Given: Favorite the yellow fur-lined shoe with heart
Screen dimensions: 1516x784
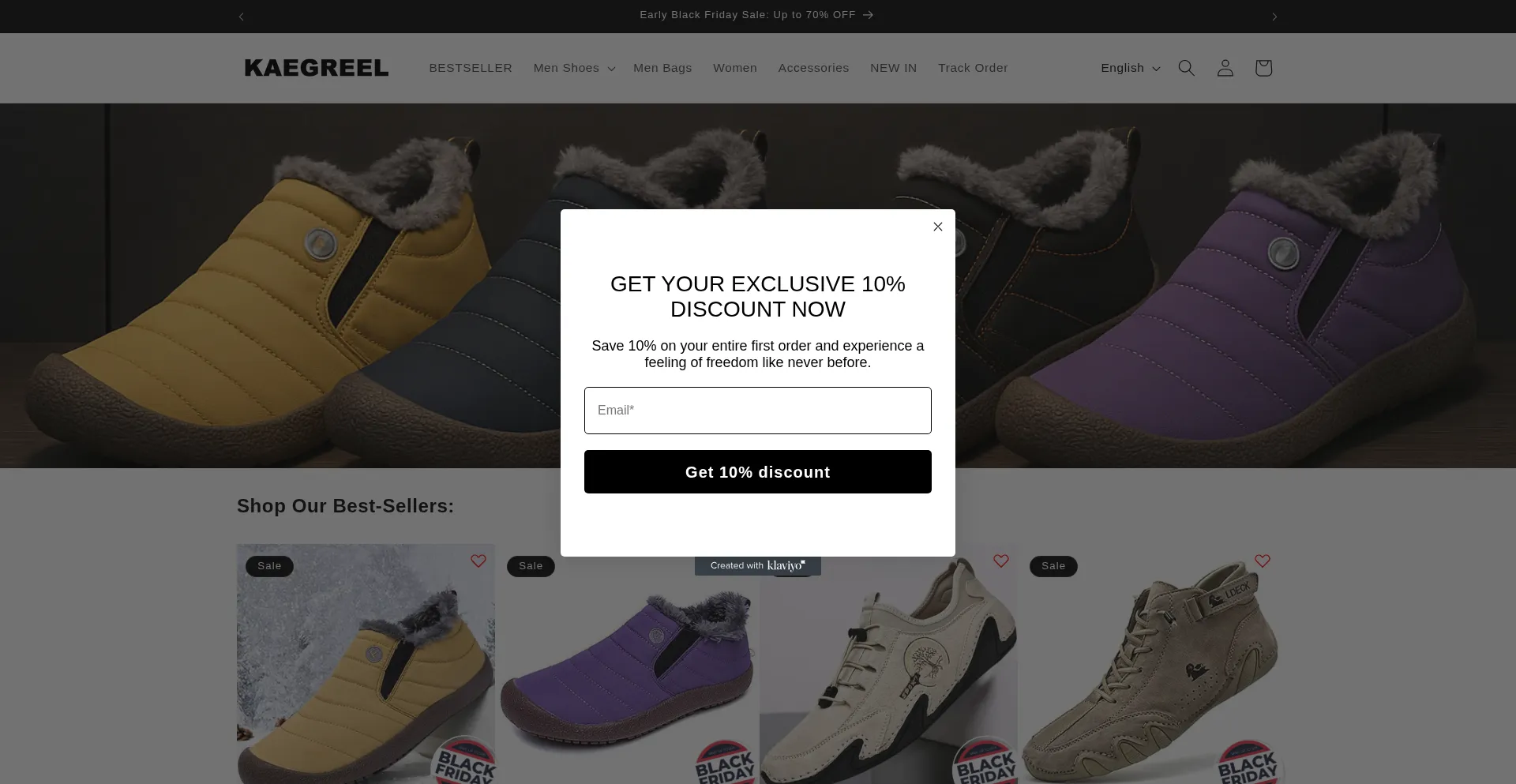Looking at the screenshot, I should pyautogui.click(x=478, y=561).
